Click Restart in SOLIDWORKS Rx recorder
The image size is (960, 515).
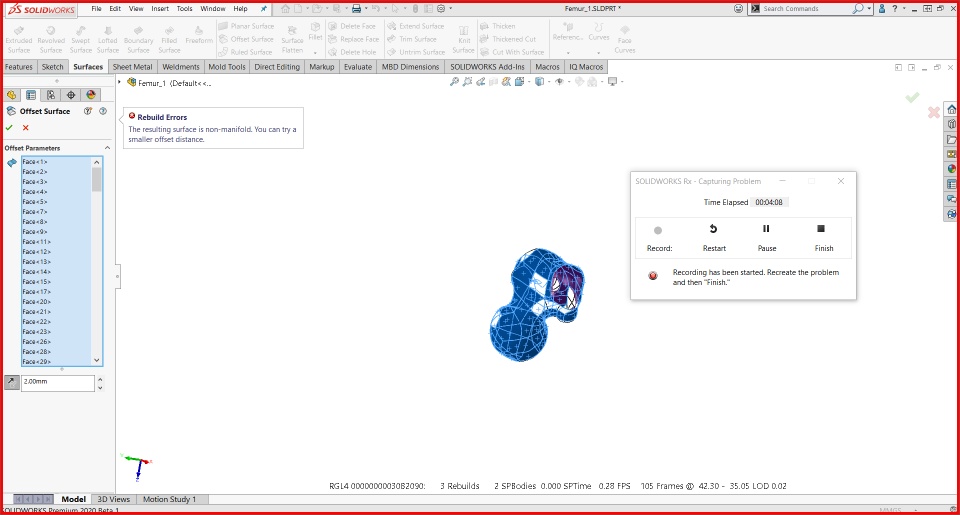point(714,237)
